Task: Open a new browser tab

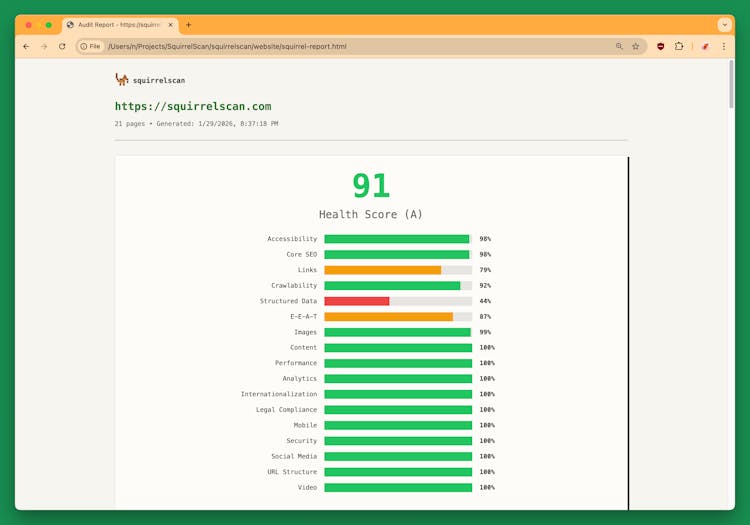Action: point(188,25)
